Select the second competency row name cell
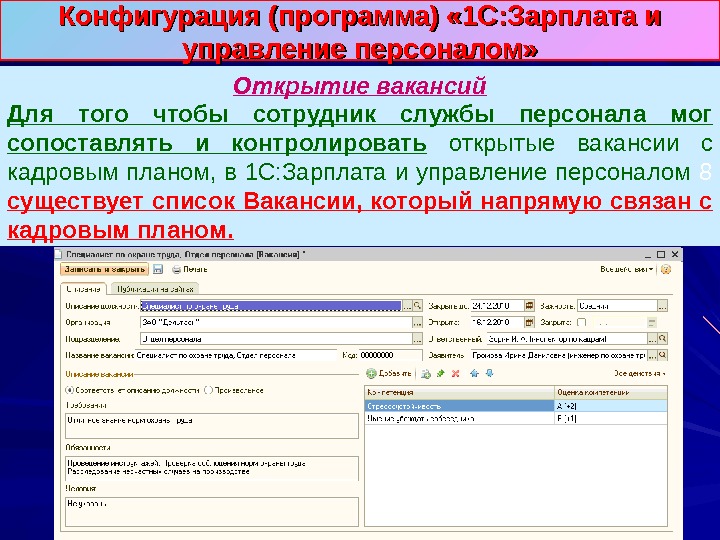This screenshot has width=720, height=540. [x=460, y=418]
